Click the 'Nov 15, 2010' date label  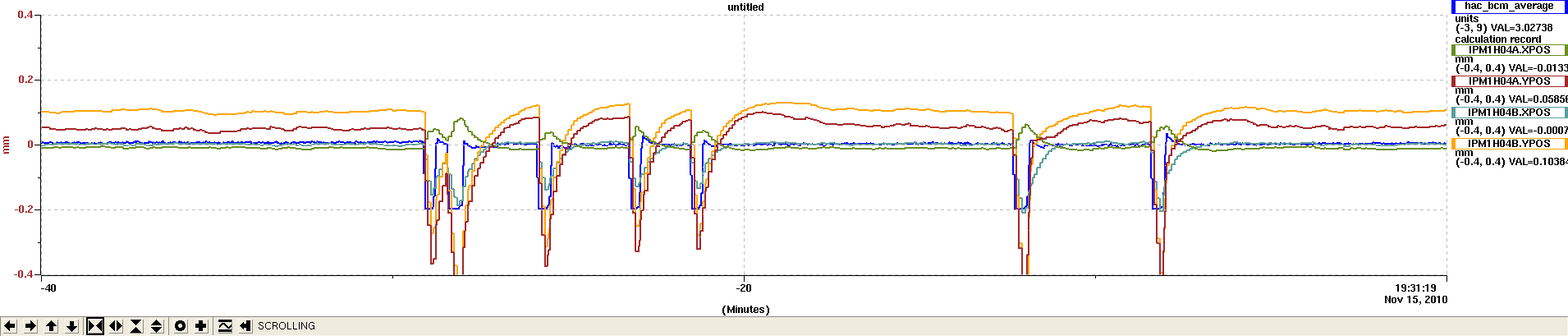(x=1415, y=300)
